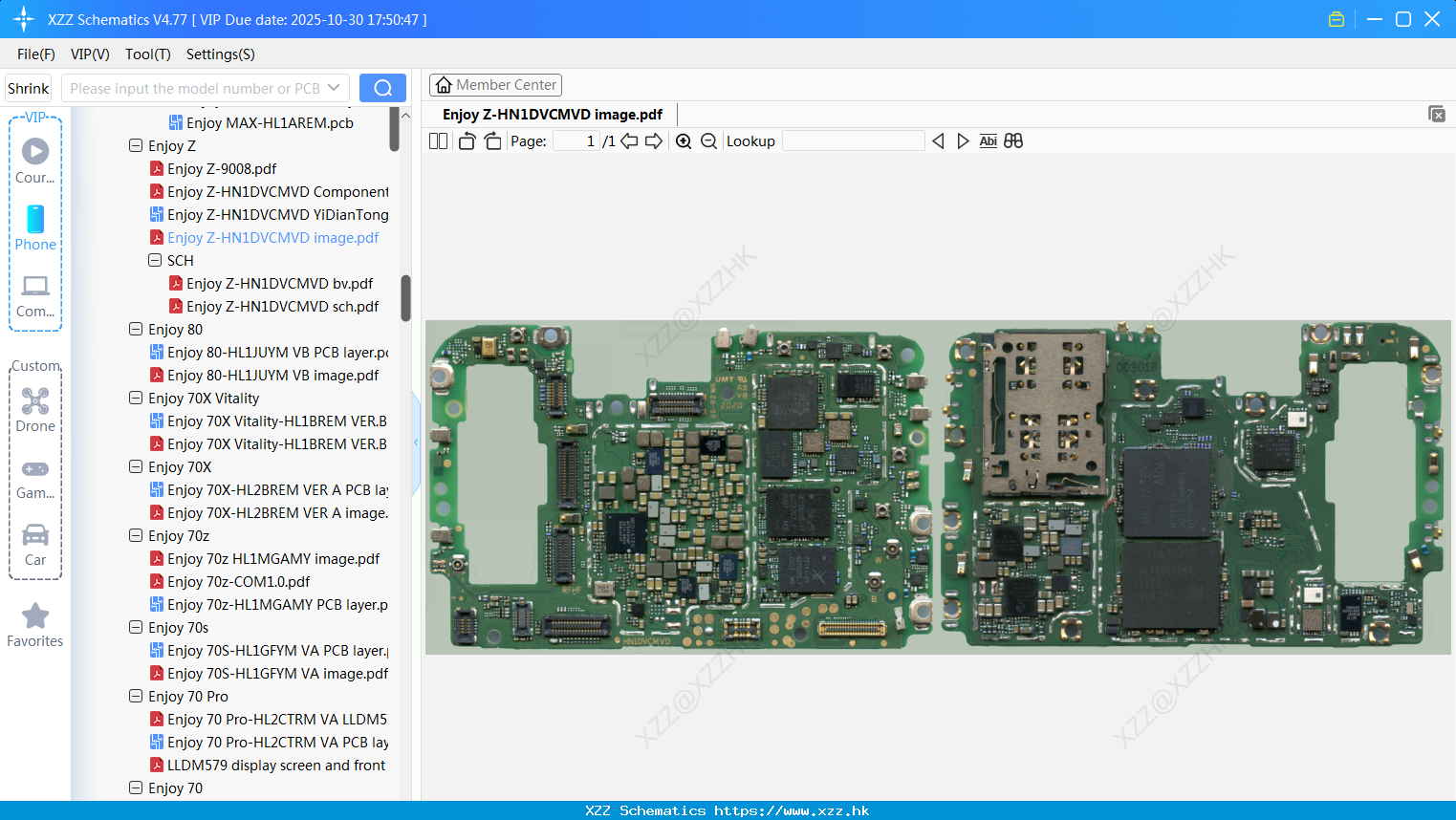1456x820 pixels.
Task: Click the XZZ app logo icon
Action: pos(24,19)
